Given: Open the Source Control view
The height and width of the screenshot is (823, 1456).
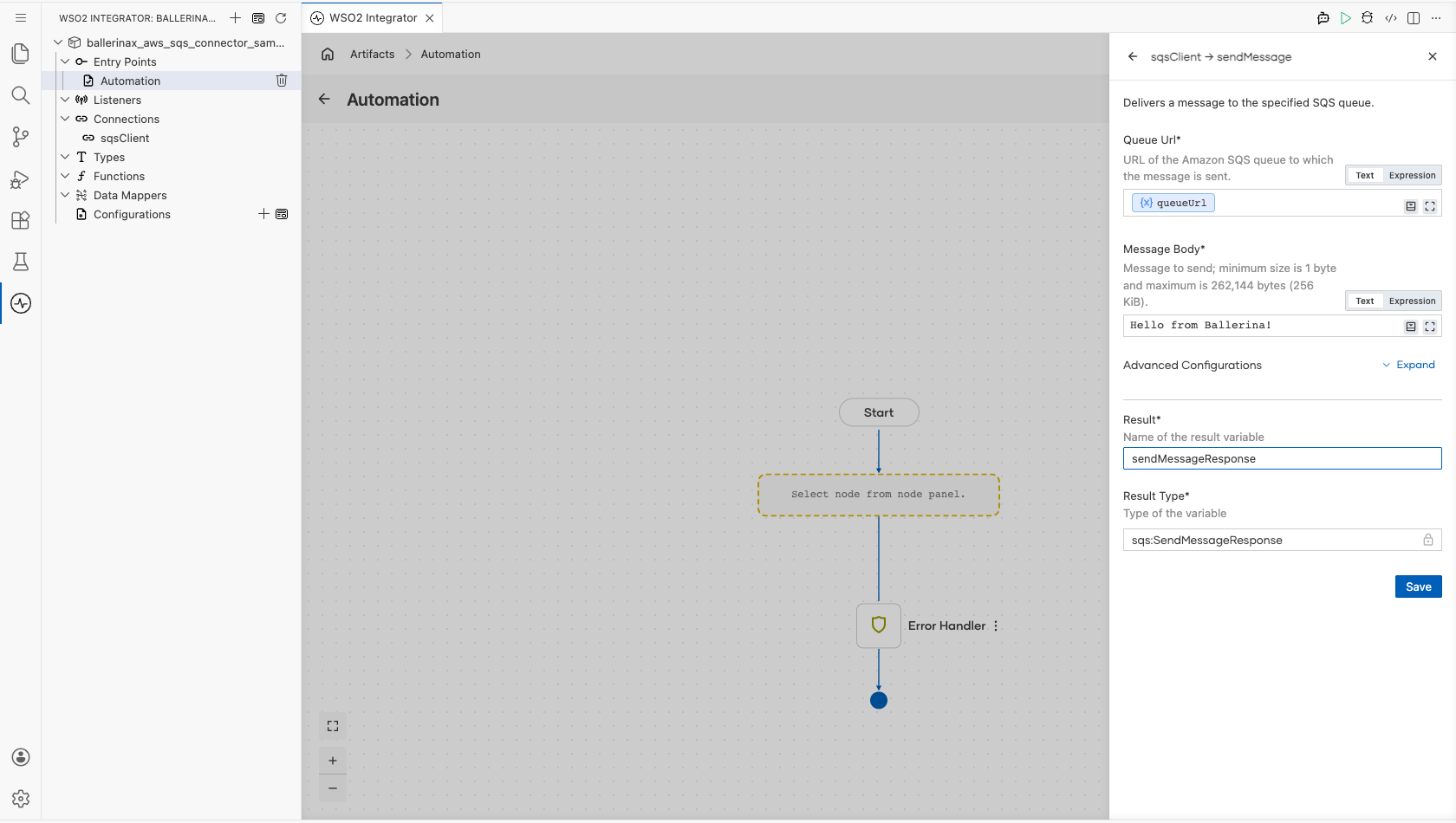Looking at the screenshot, I should tap(21, 137).
